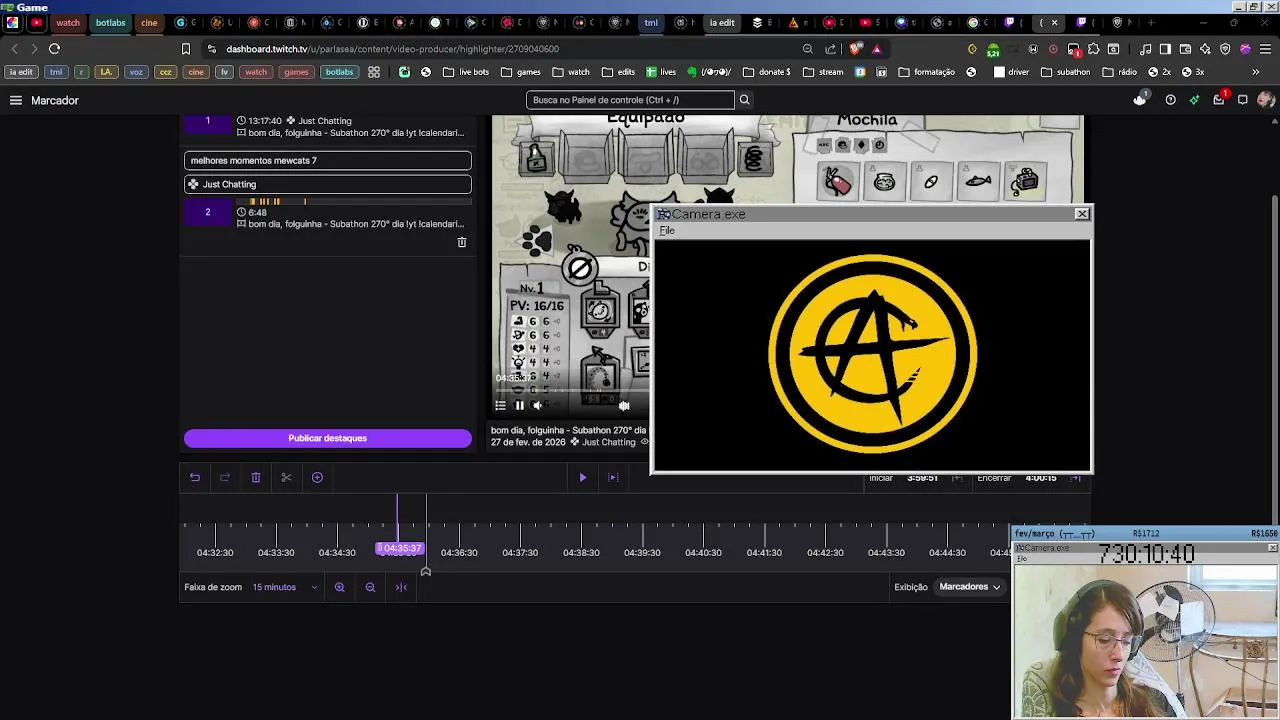Open the inbox notifications icon with the red badge
This screenshot has width=1280, height=720.
1219,100
